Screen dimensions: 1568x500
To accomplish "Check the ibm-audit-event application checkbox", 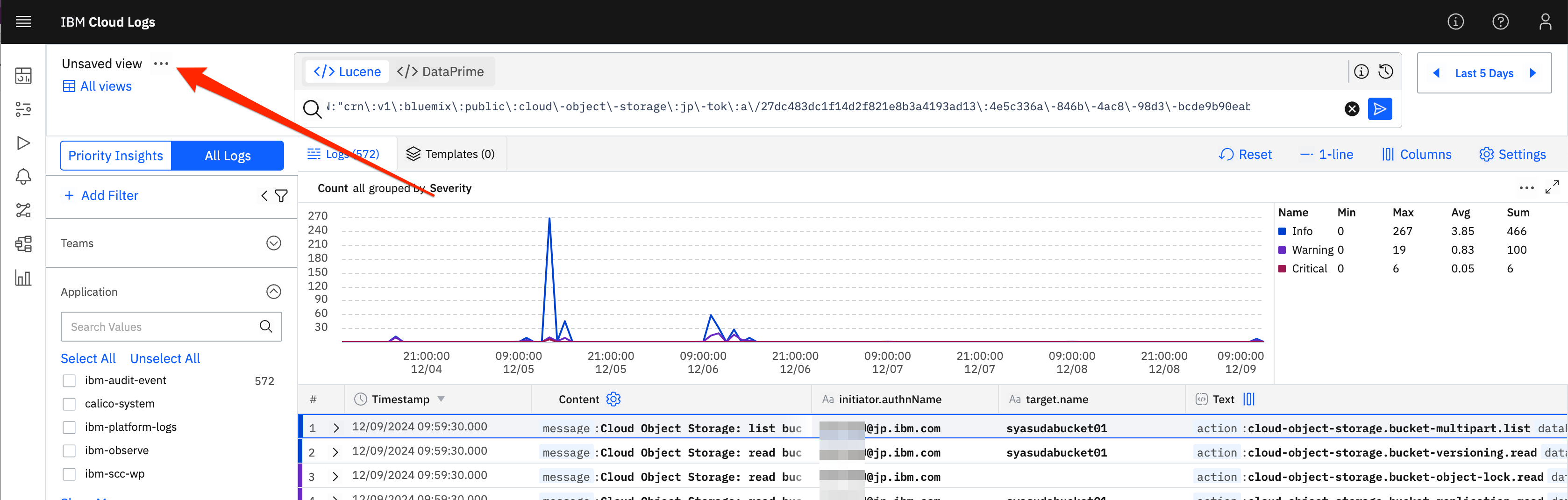I will pyautogui.click(x=70, y=381).
